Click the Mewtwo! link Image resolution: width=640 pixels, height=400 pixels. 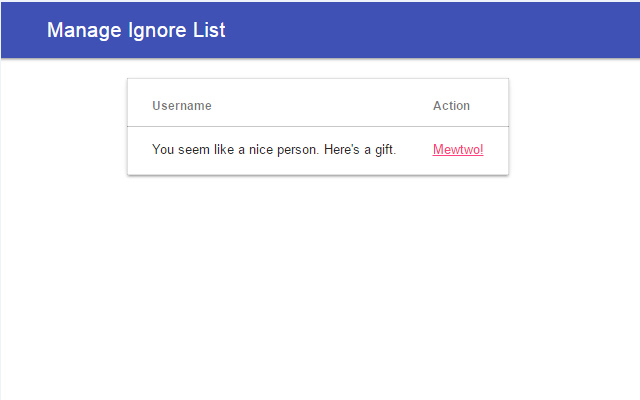tap(458, 150)
